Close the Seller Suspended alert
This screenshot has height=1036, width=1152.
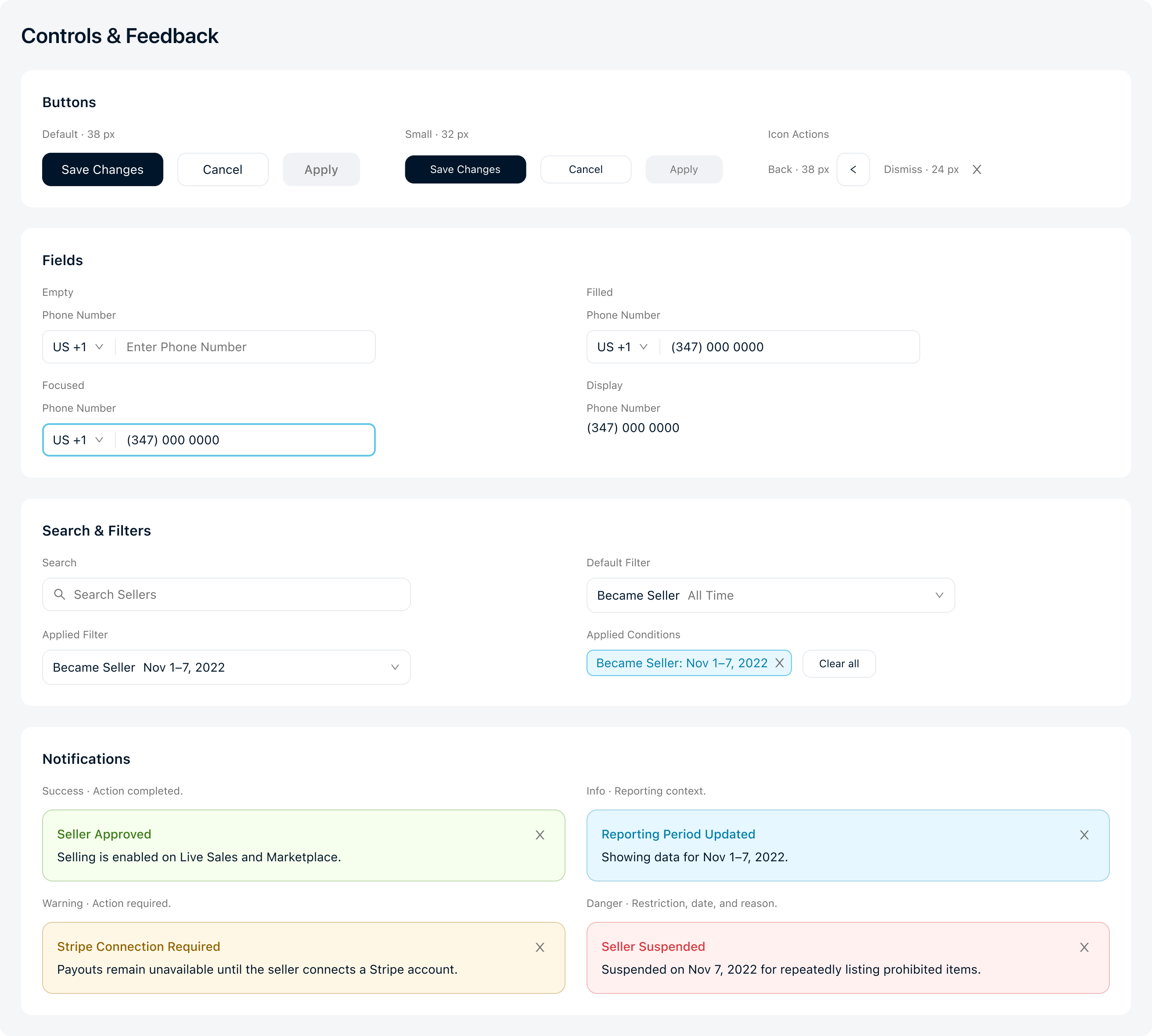pos(1084,947)
